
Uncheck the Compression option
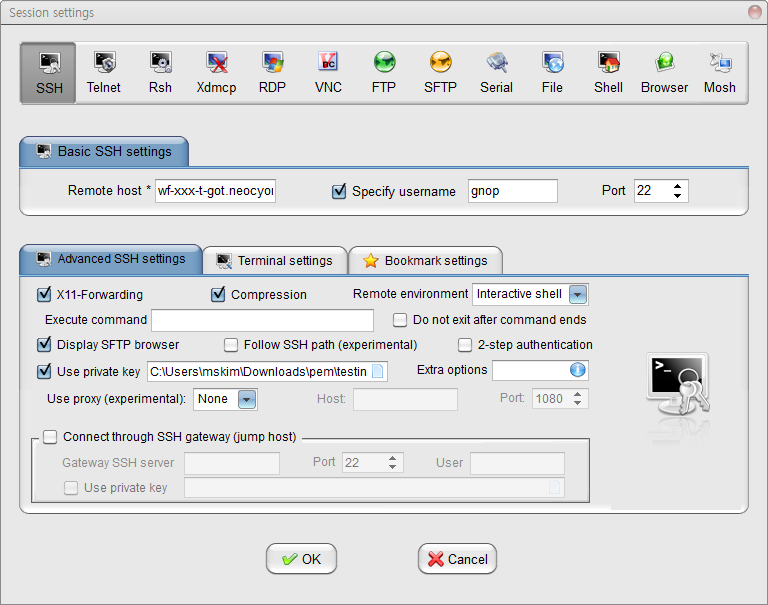click(218, 294)
